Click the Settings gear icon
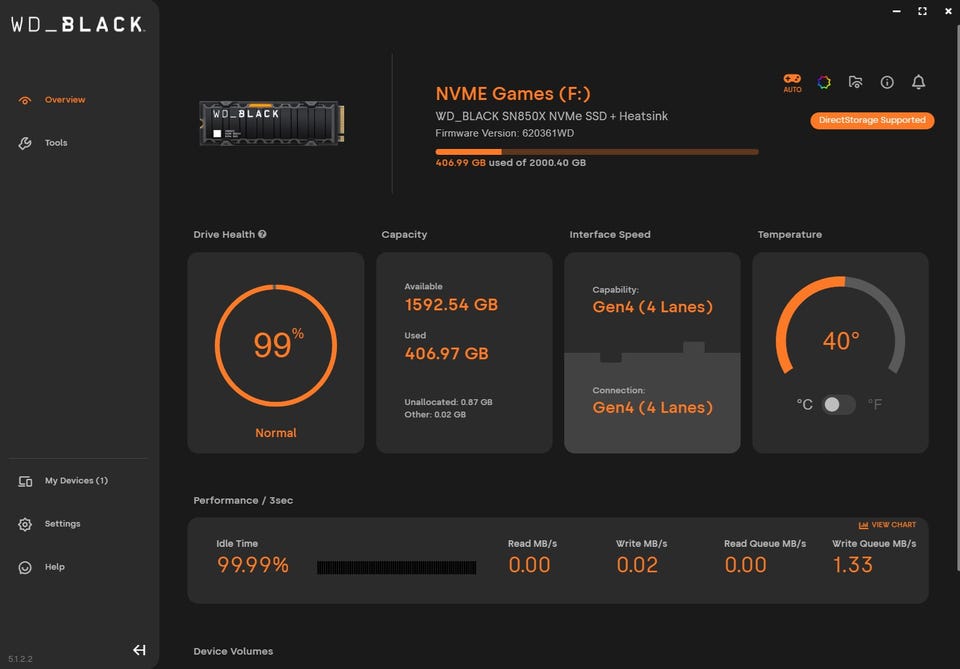960x669 pixels. (24, 525)
